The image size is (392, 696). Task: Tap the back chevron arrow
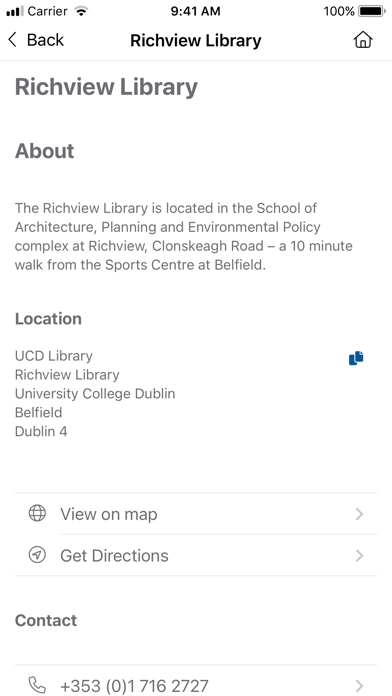[12, 40]
